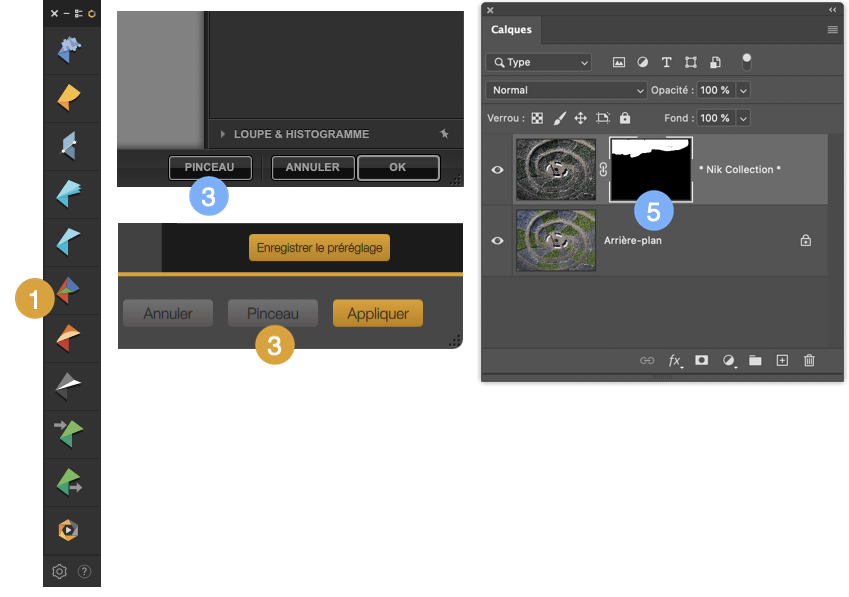Create a new layer group folder icon

[755, 360]
